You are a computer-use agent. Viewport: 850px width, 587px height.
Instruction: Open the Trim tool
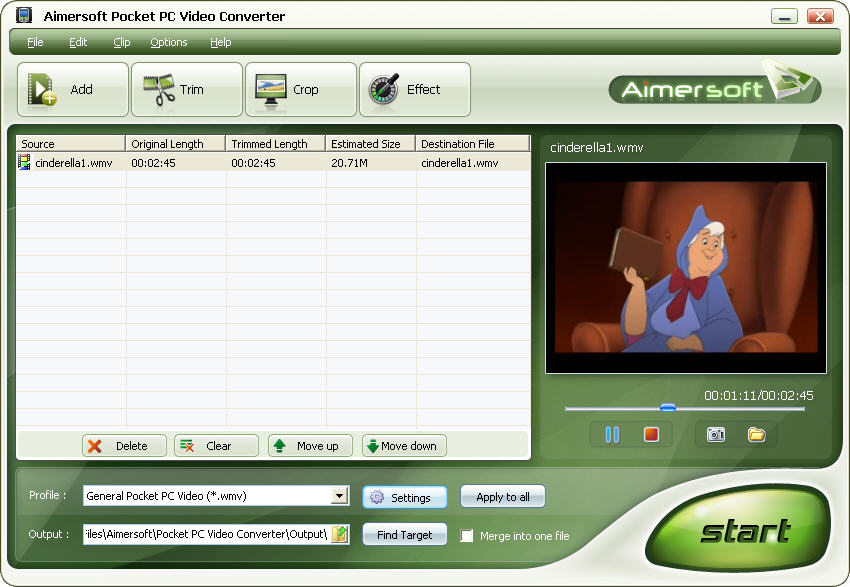click(186, 89)
